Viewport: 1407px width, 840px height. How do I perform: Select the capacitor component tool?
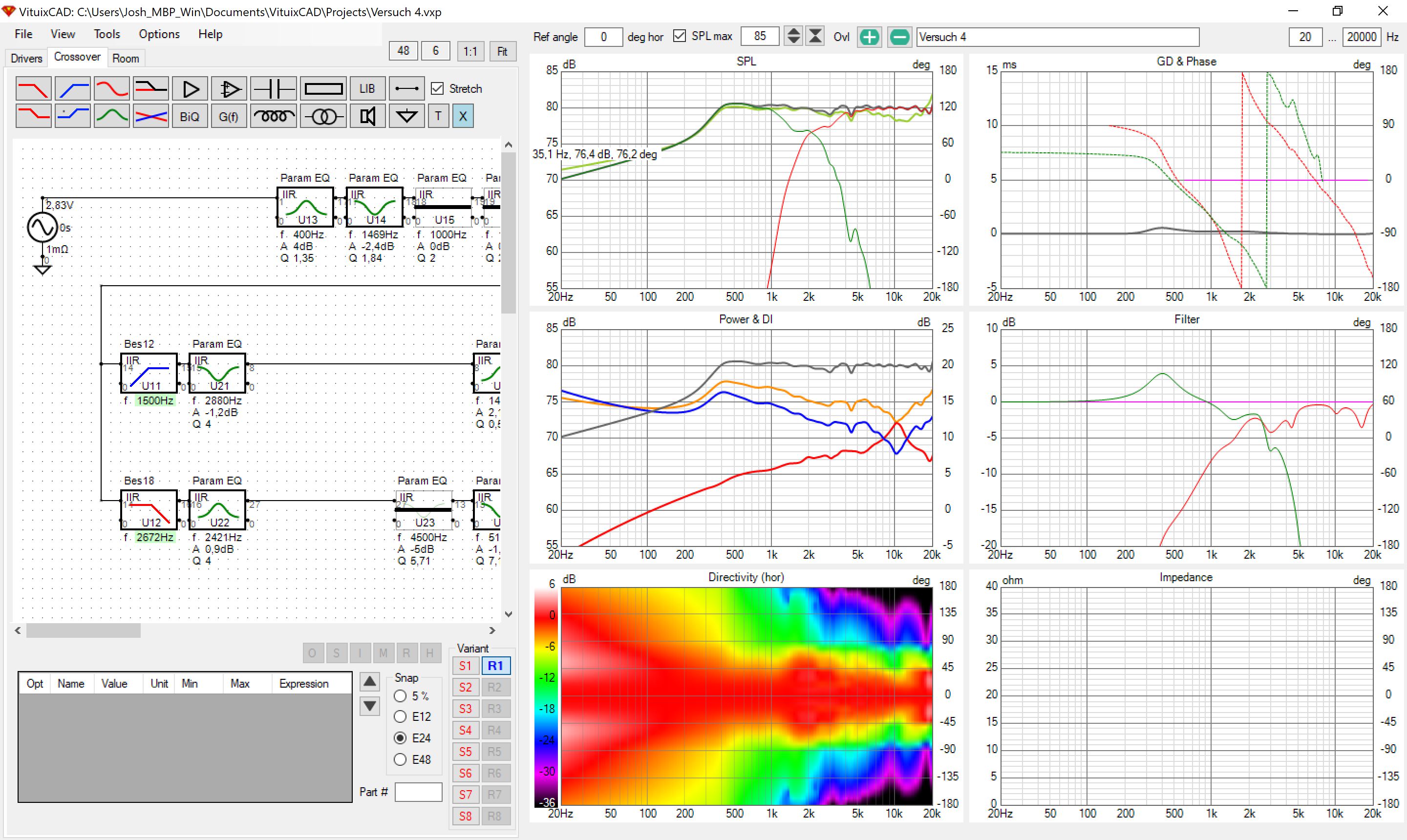274,89
